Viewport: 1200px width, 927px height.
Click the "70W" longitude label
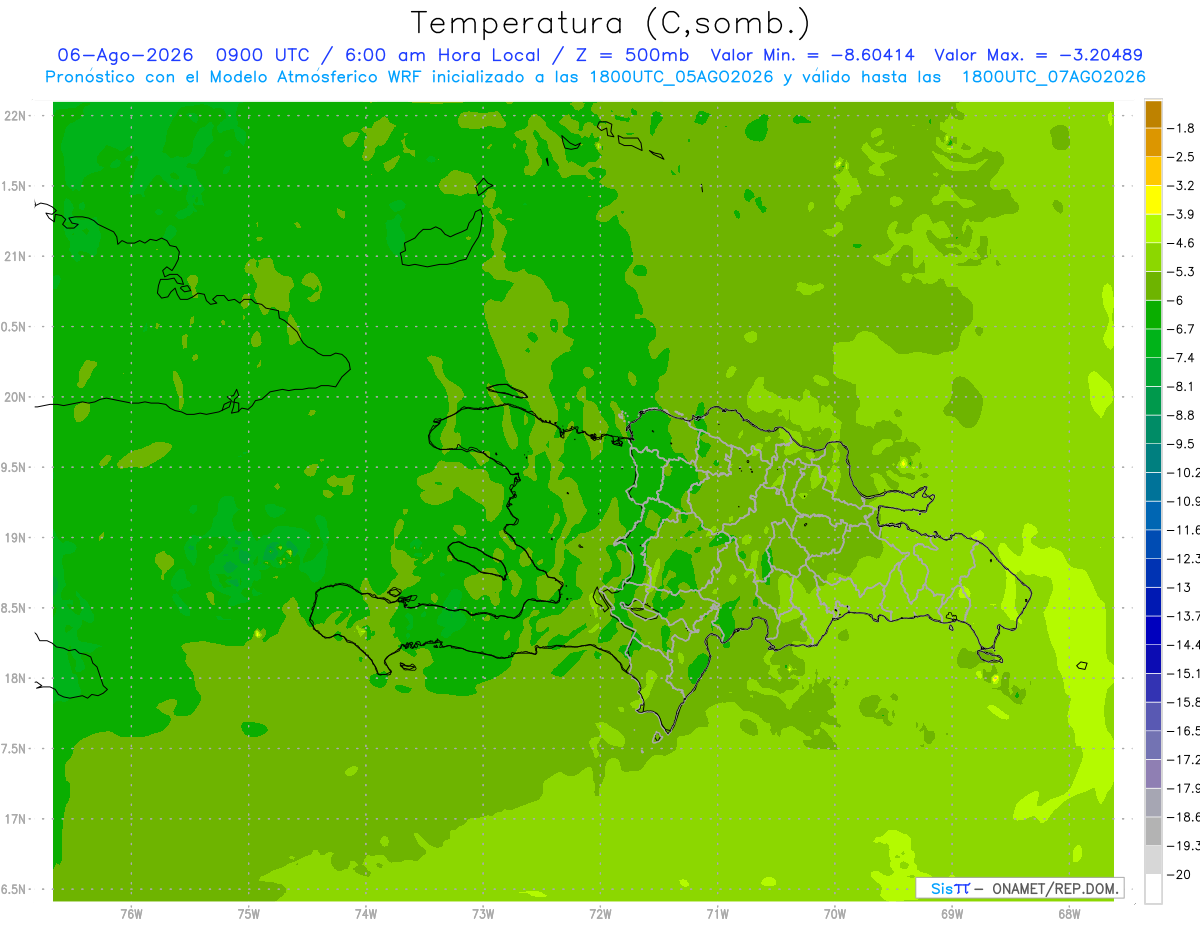click(835, 913)
